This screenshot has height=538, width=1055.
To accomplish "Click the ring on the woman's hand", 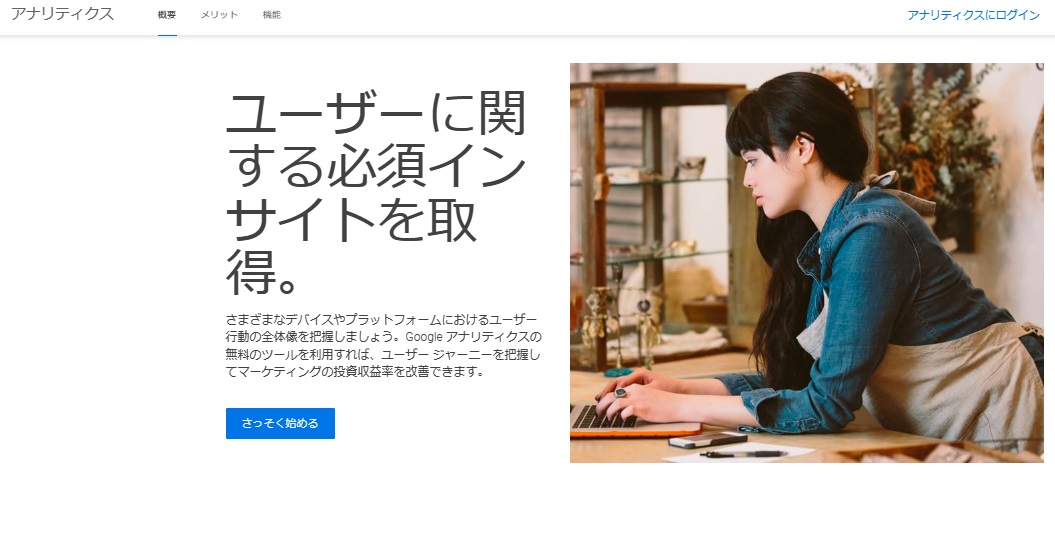I will (x=620, y=393).
